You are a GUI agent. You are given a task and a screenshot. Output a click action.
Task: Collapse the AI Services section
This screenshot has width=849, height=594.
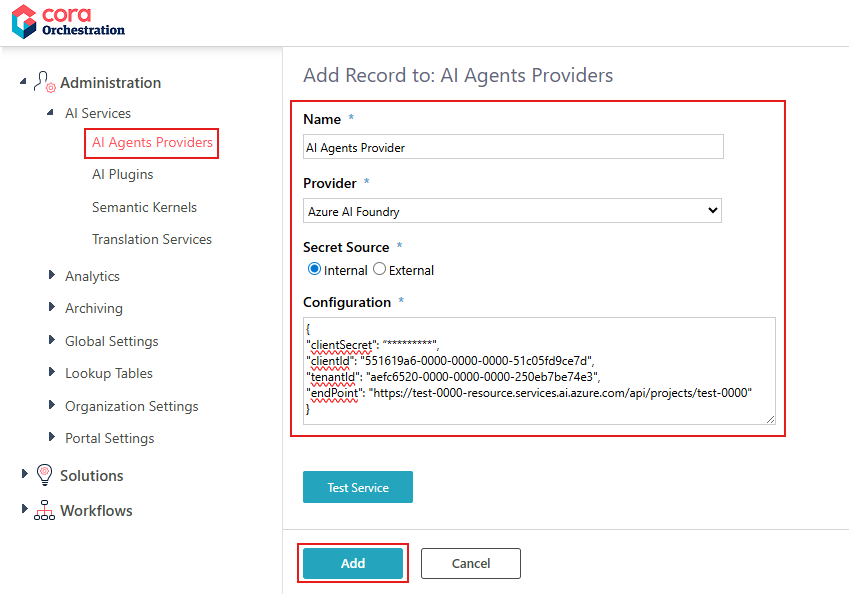click(51, 113)
